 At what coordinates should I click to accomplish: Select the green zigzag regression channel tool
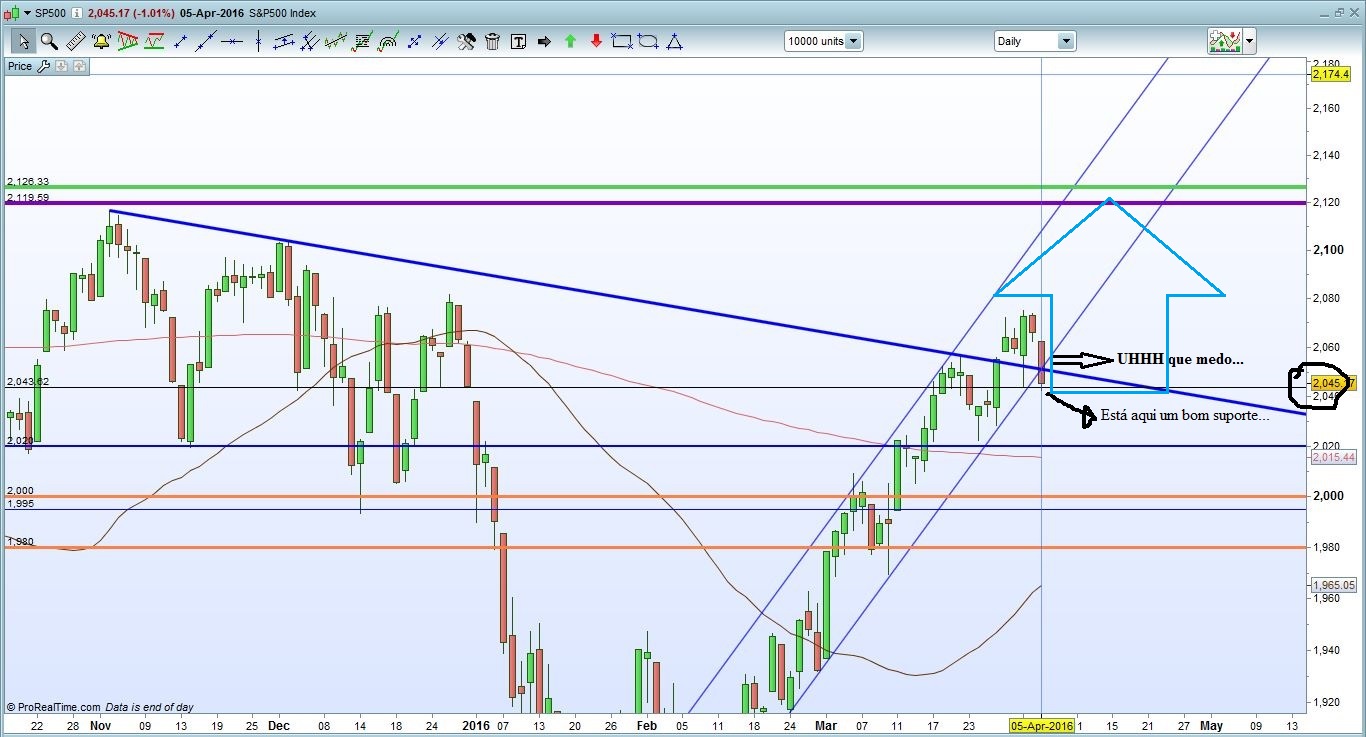(336, 41)
